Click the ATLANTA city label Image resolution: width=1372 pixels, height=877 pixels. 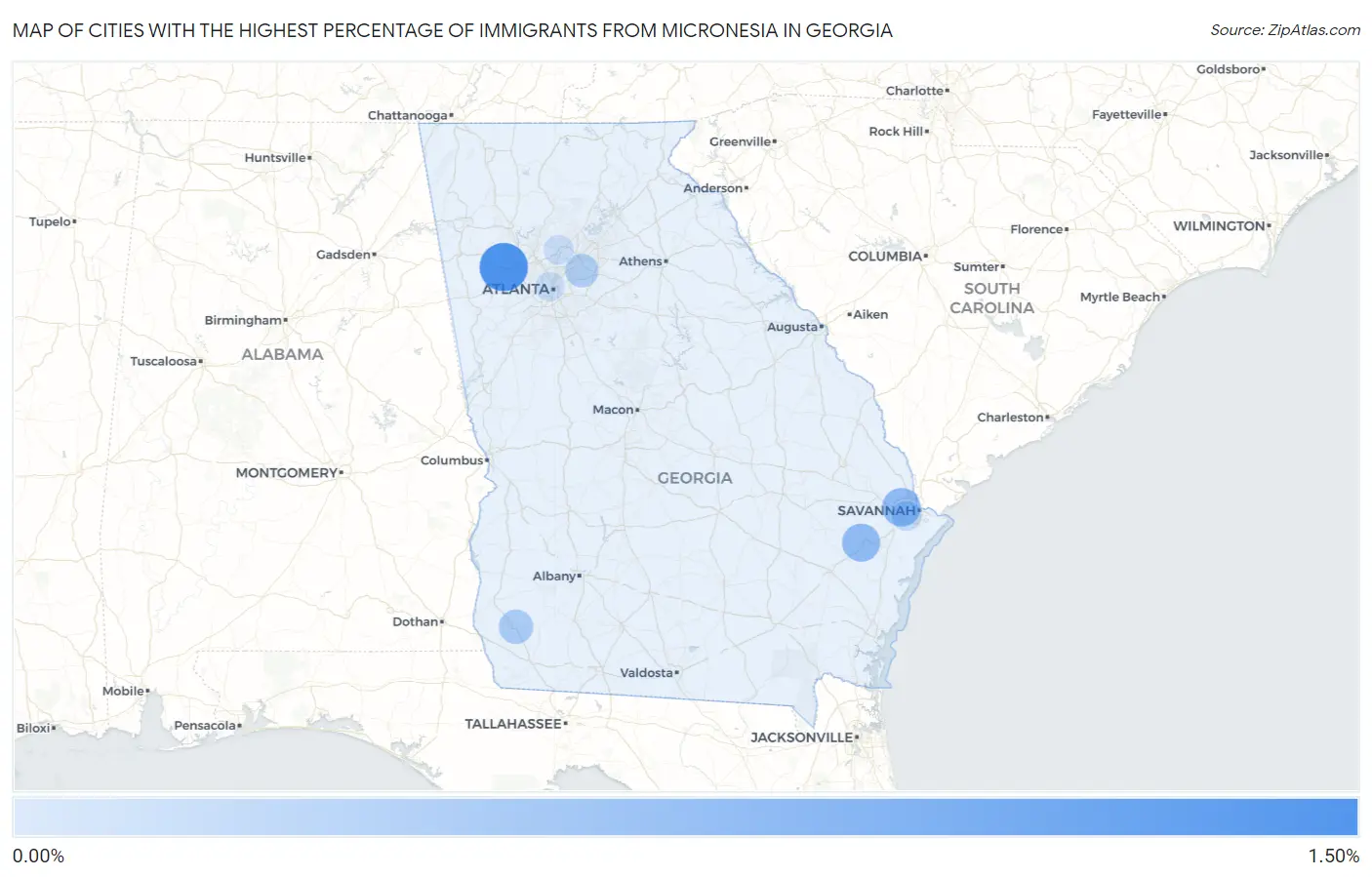[515, 289]
